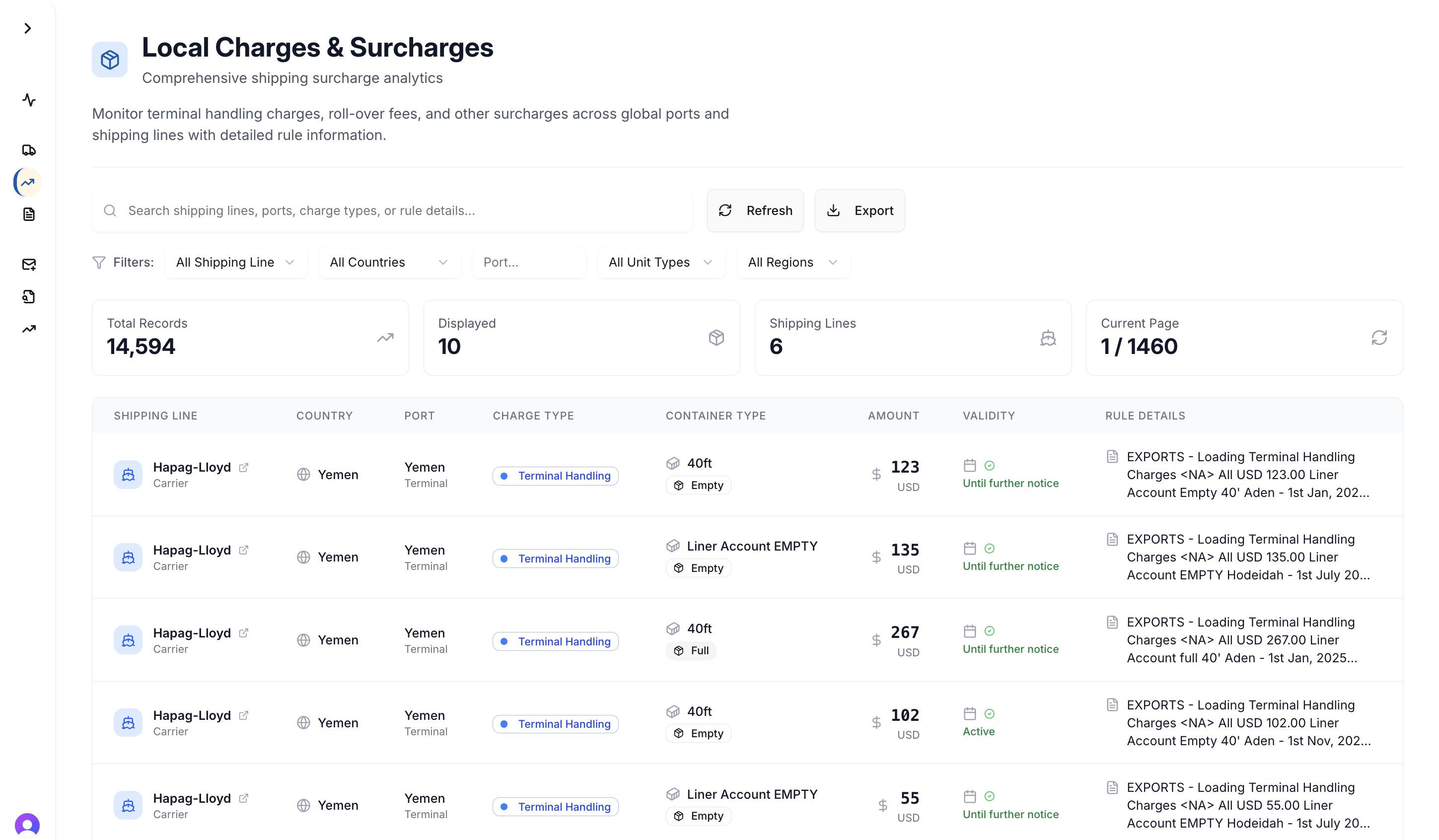Open the All Regions dropdown
The width and height of the screenshot is (1439, 840).
click(x=793, y=262)
